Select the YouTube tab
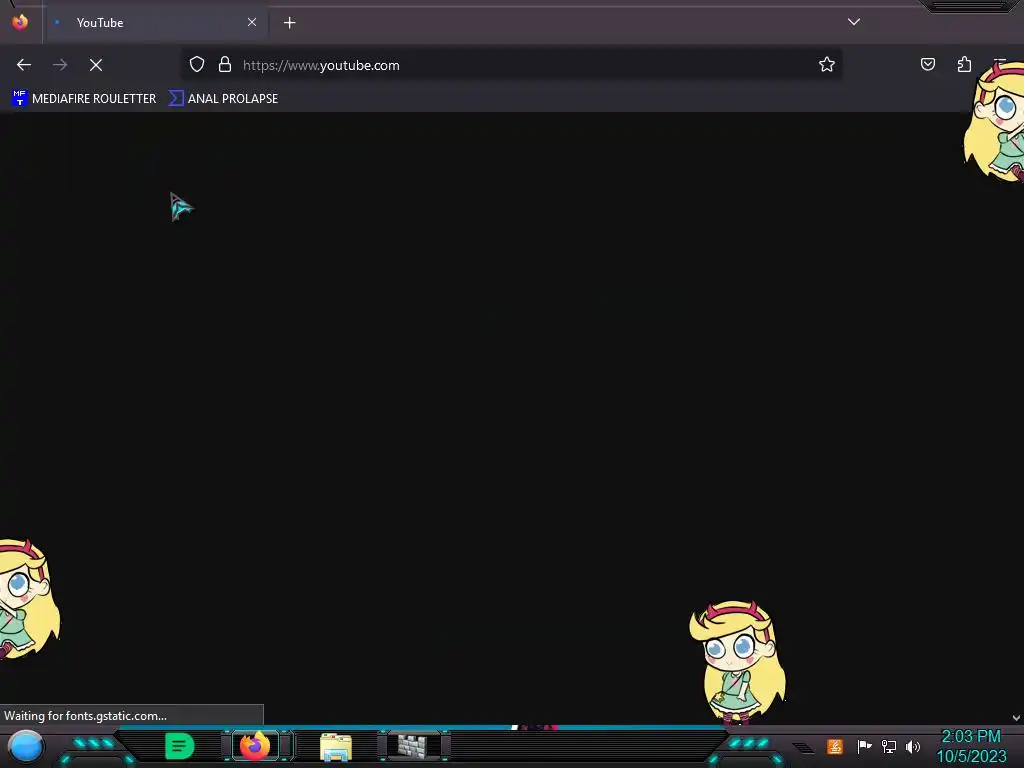Viewport: 1024px width, 768px height. 155,23
